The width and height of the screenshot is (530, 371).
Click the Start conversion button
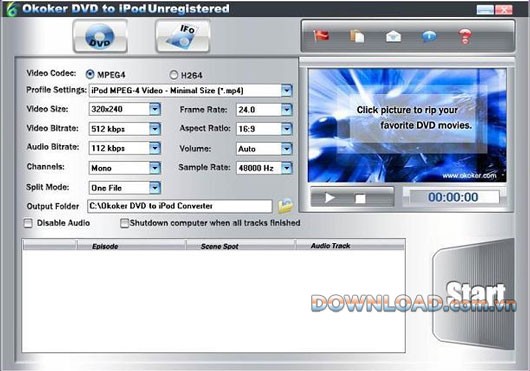coord(474,293)
